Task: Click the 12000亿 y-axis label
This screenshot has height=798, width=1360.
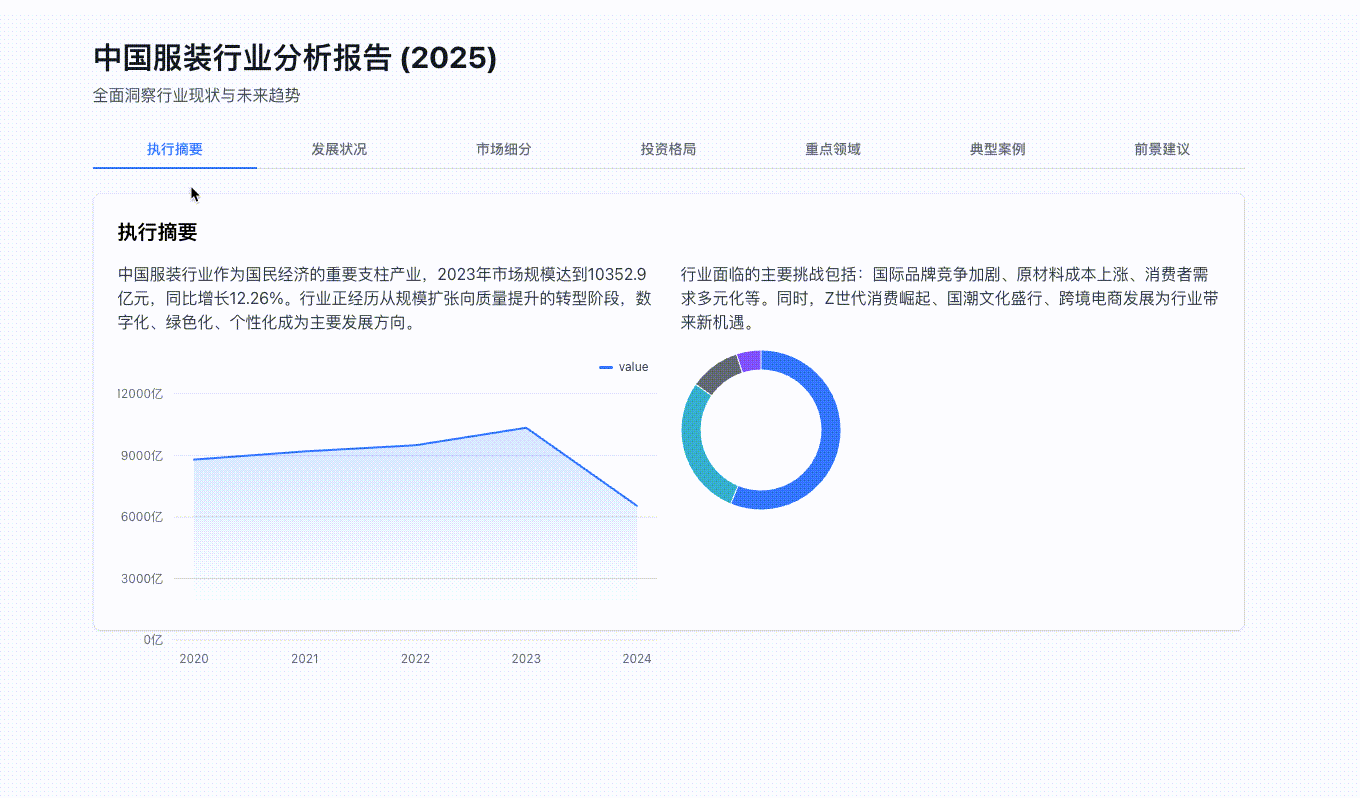Action: point(141,393)
